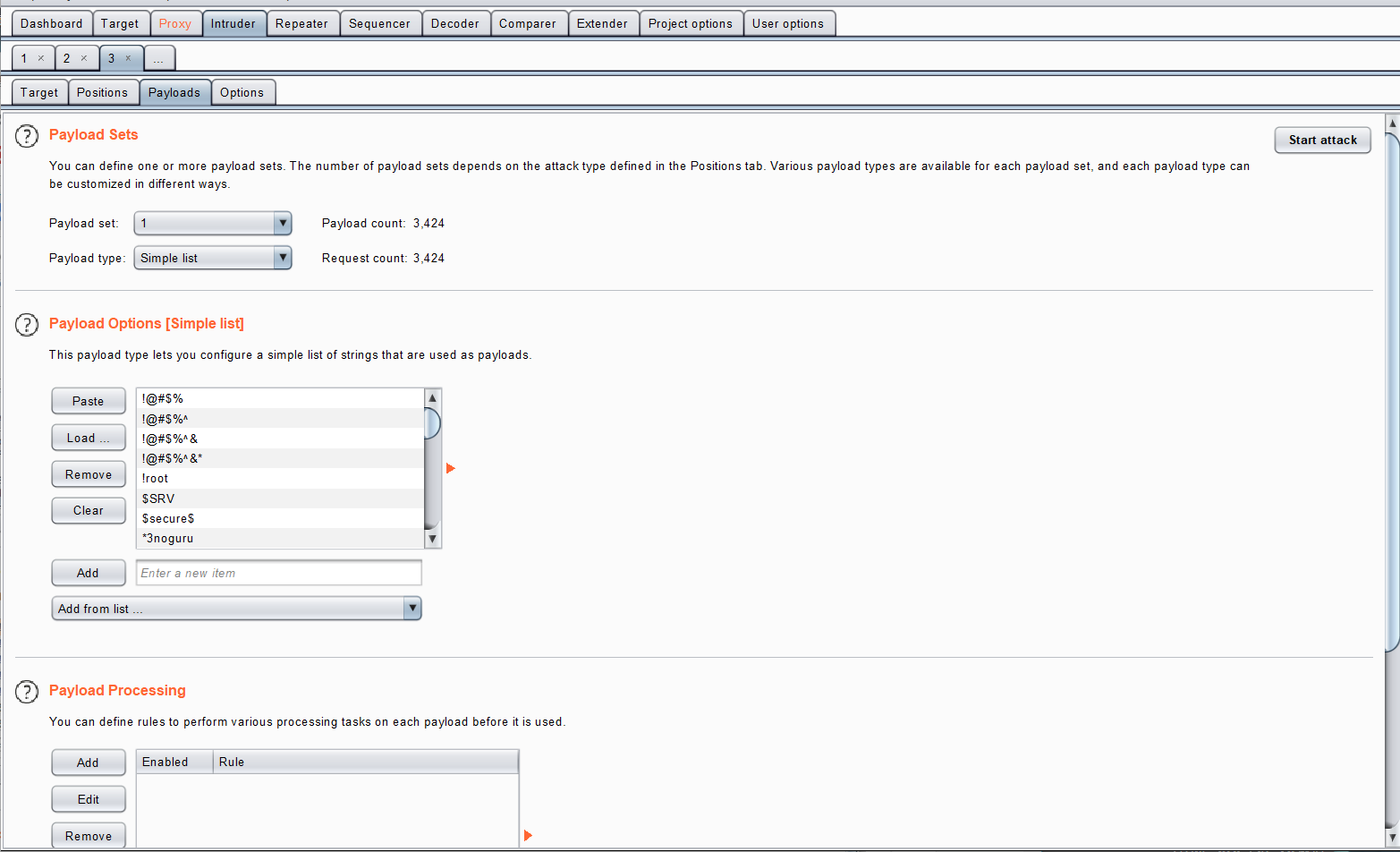This screenshot has height=852, width=1400.
Task: Click Load to import payload file
Action: (89, 438)
